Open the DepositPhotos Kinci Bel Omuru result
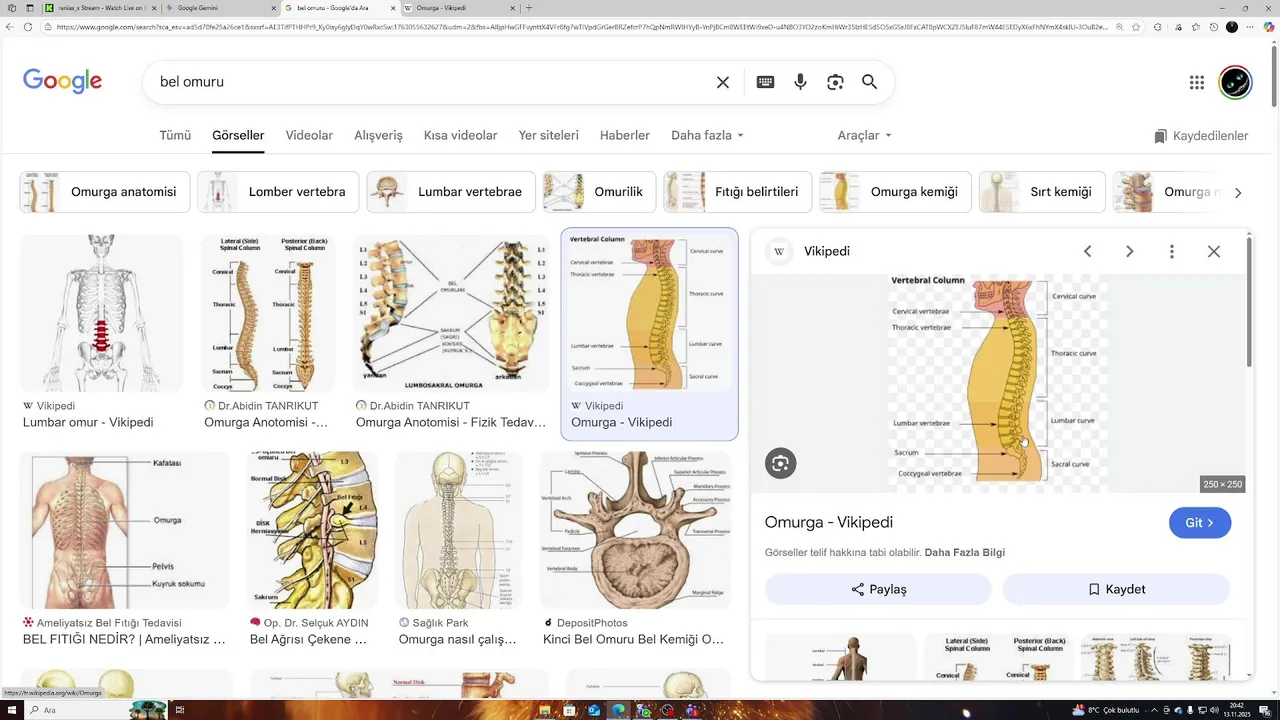1280x720 pixels. pyautogui.click(x=636, y=530)
